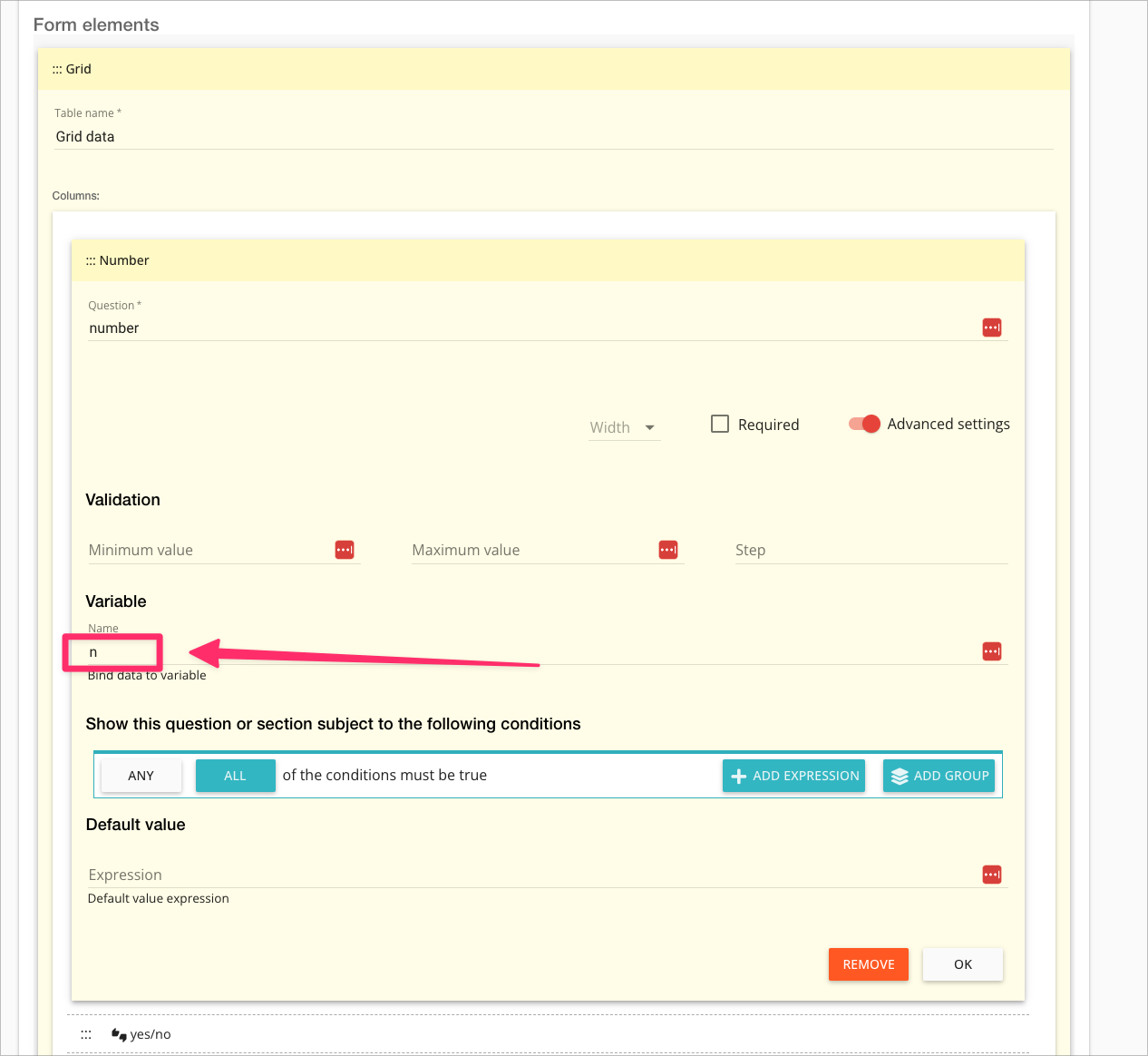1148x1056 pixels.
Task: Click the red ellipsis icon beside the variable Name field
Action: pyautogui.click(x=991, y=650)
